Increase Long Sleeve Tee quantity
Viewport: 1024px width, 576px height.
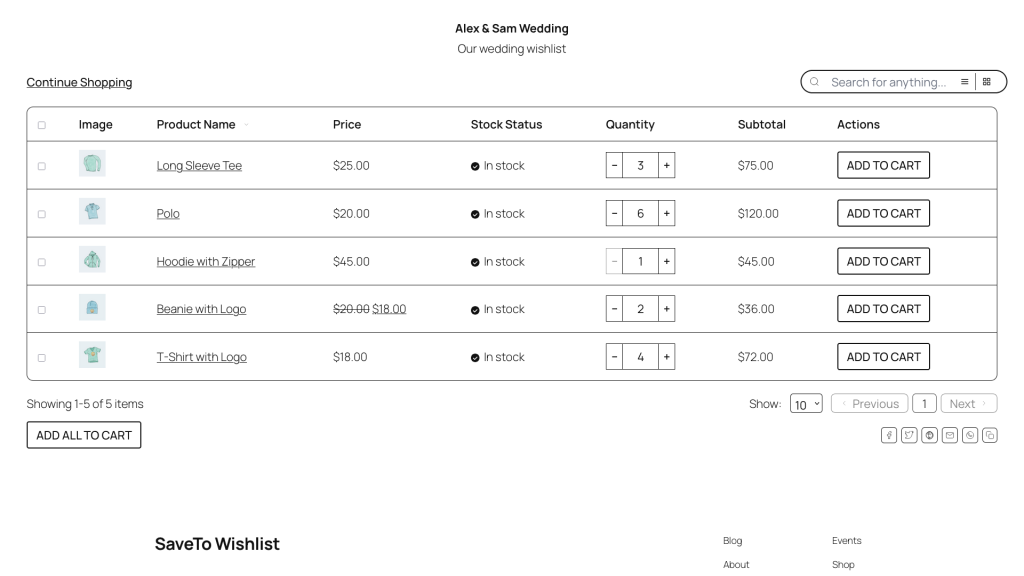[x=666, y=166]
